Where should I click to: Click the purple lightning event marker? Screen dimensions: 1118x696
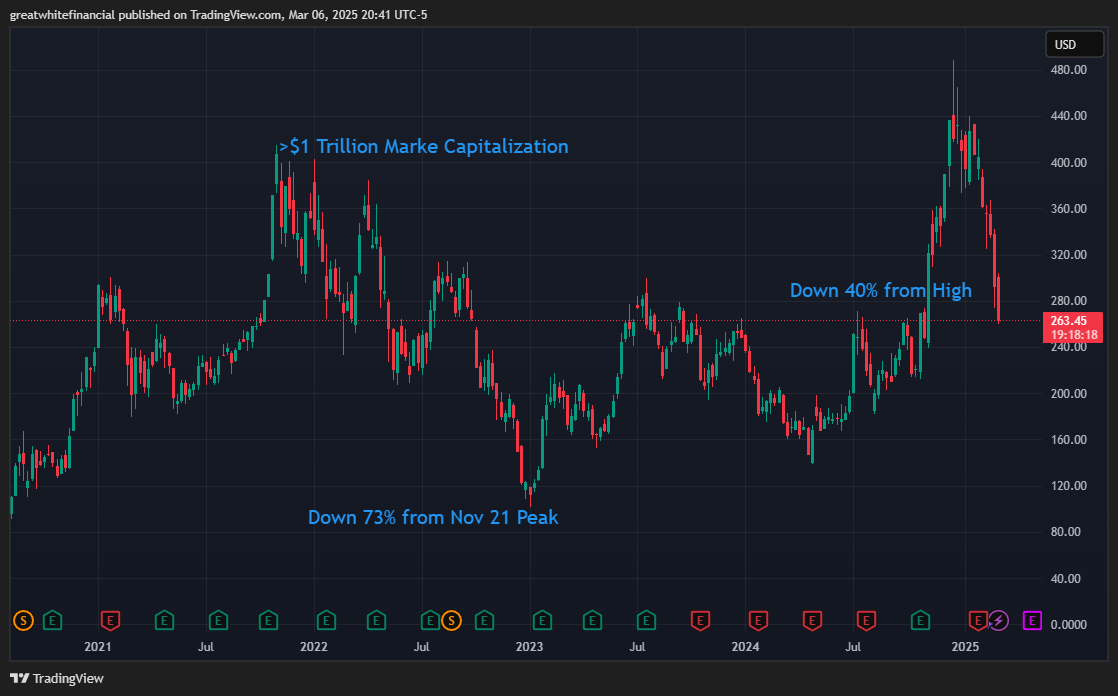coord(998,620)
